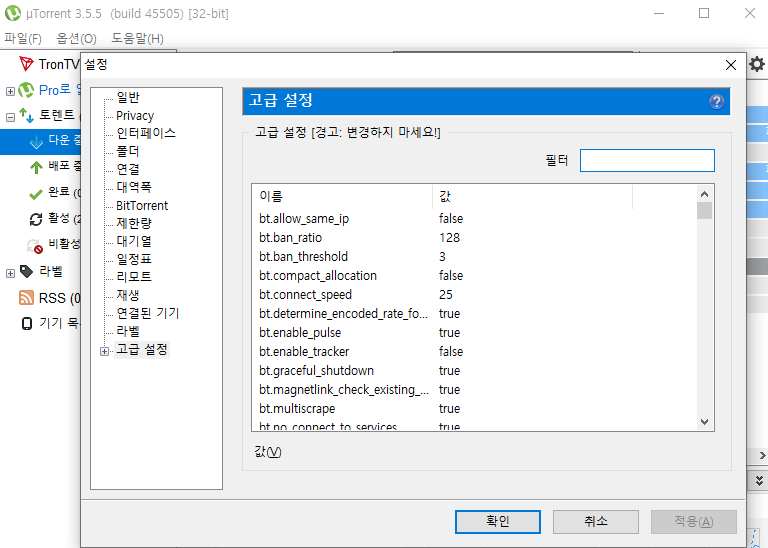Select 연결된 기기 in settings tree

tap(148, 313)
